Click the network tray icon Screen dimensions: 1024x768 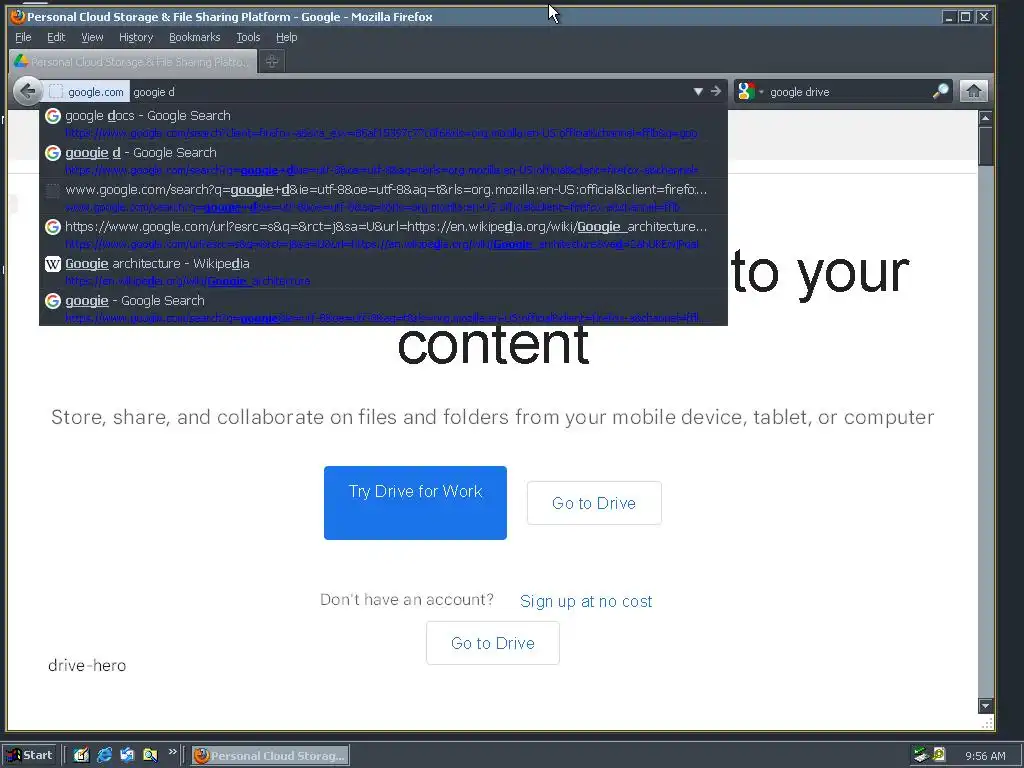tap(921, 755)
